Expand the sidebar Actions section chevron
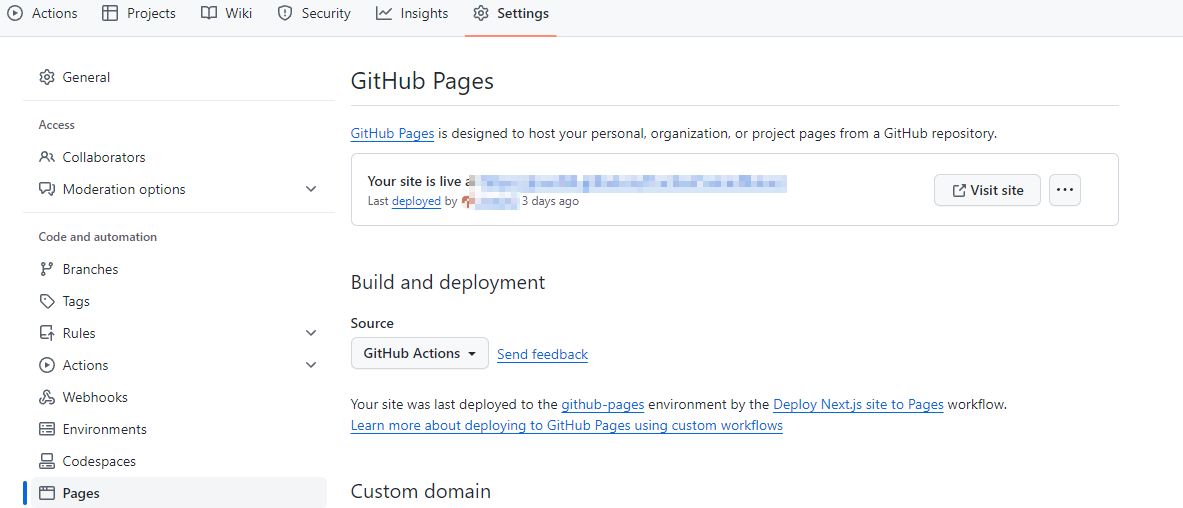The width and height of the screenshot is (1183, 508). 311,365
